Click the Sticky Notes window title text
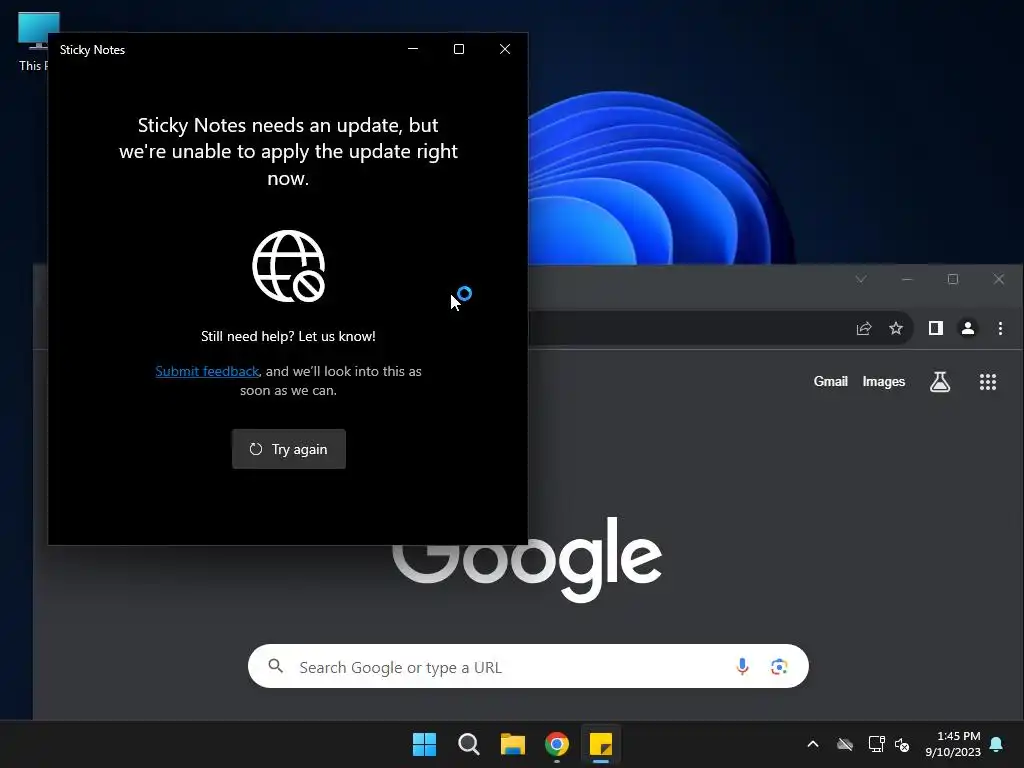The height and width of the screenshot is (768, 1024). (x=92, y=50)
